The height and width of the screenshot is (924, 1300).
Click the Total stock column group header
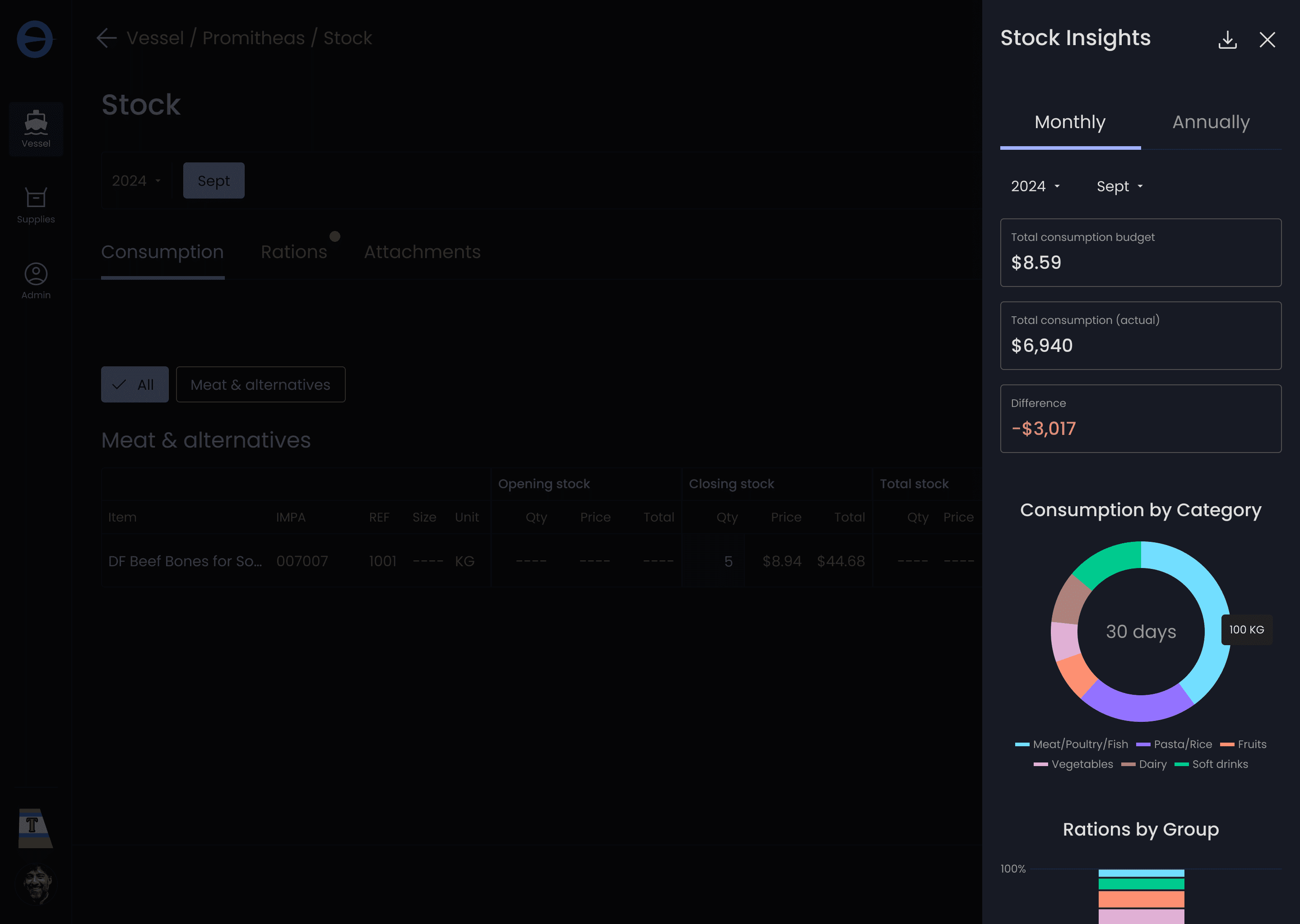(x=914, y=484)
